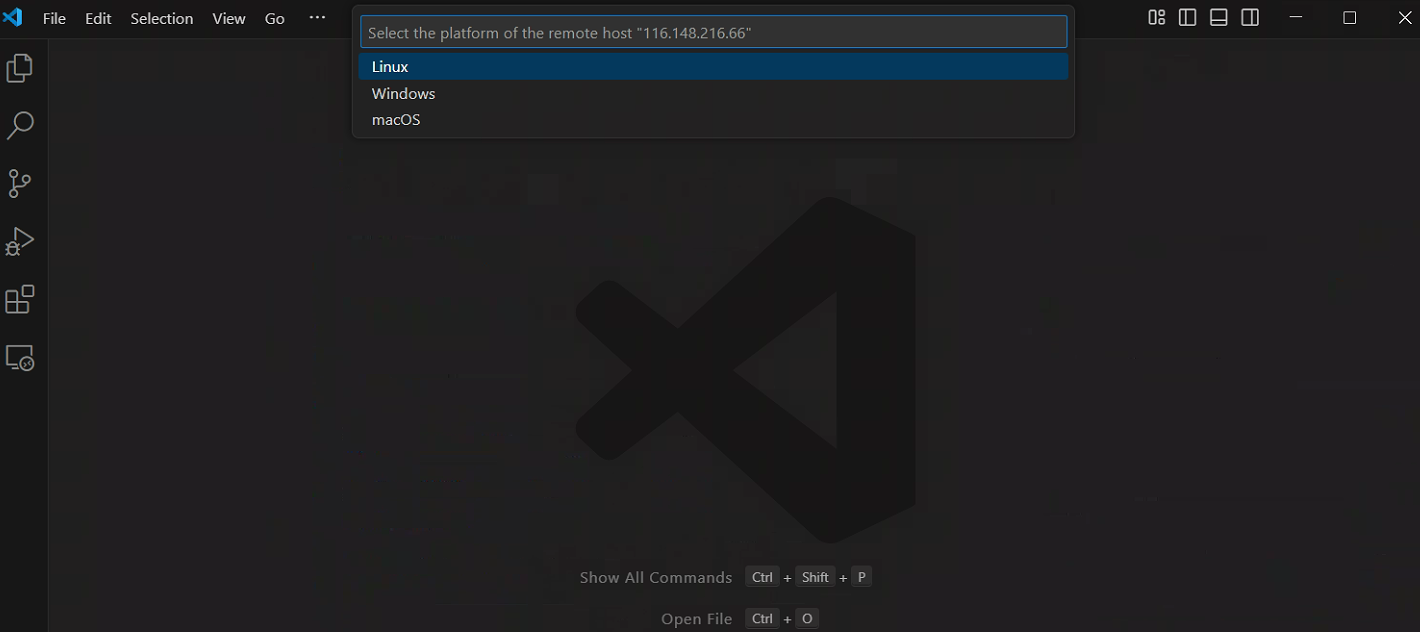Close the VS Code window
Image resolution: width=1420 pixels, height=632 pixels.
[x=1404, y=17]
